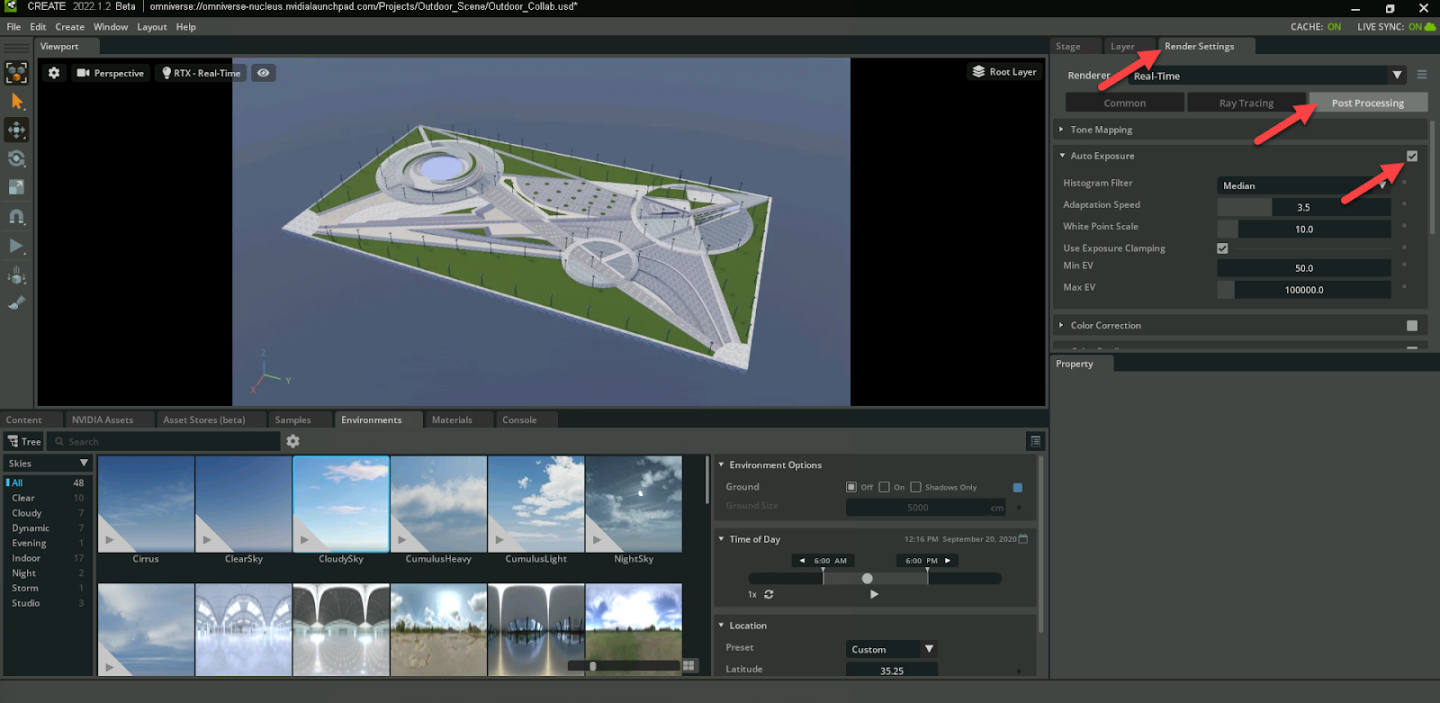Click the Root Layer button
The image size is (1440, 703).
click(x=1004, y=72)
